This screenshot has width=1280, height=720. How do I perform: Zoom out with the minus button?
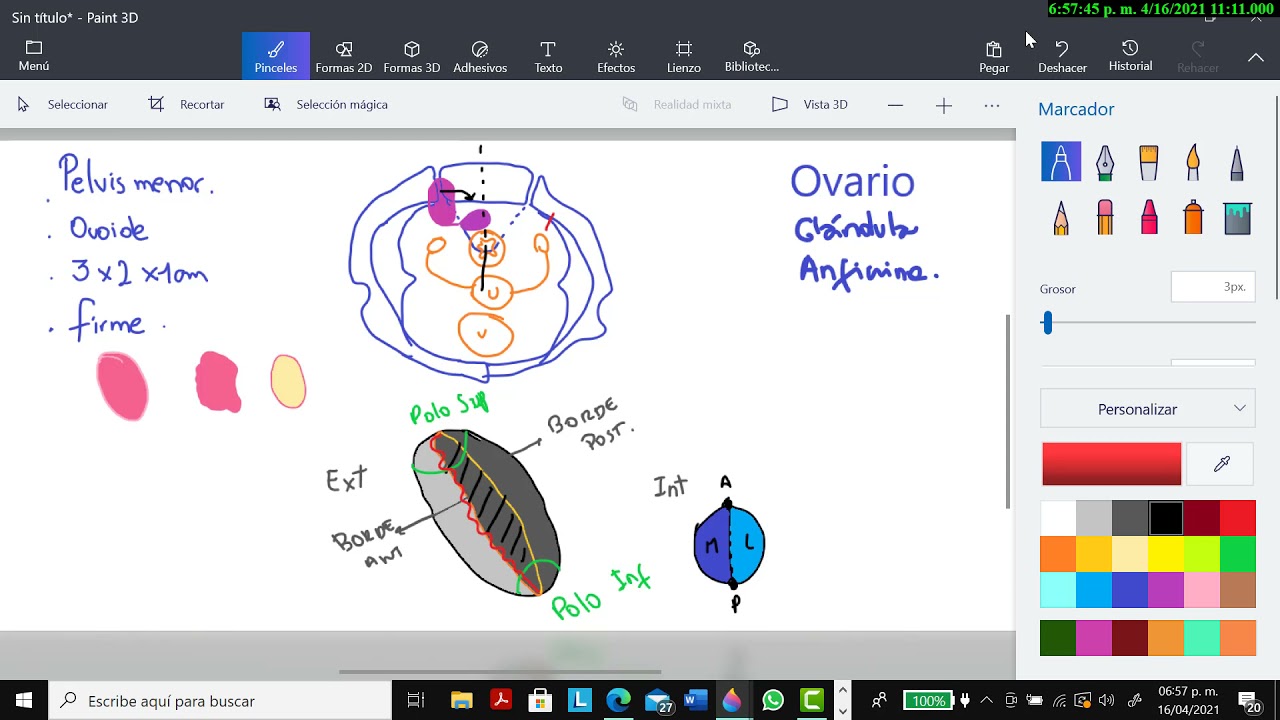coord(895,105)
